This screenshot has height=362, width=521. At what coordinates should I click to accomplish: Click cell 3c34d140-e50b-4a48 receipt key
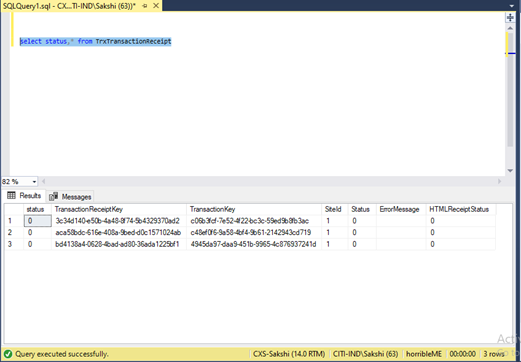point(119,221)
